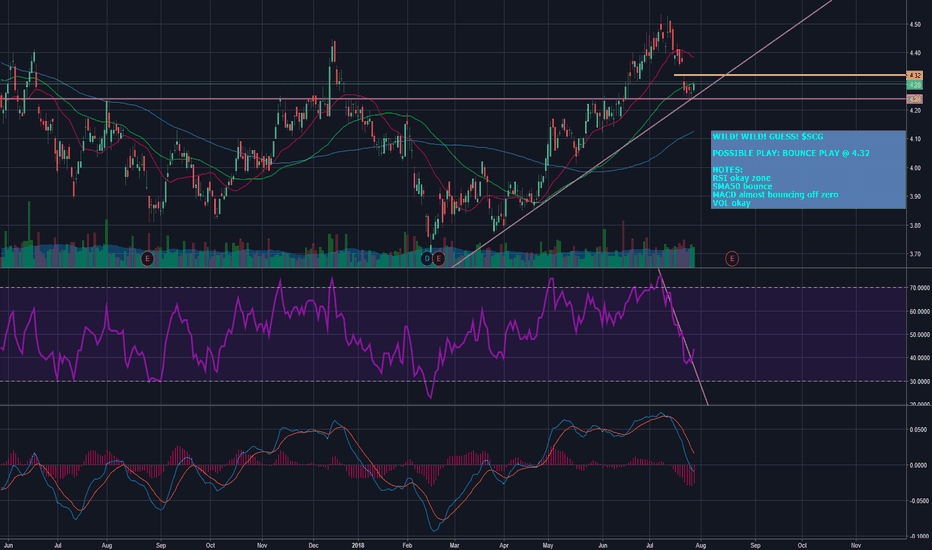The height and width of the screenshot is (550, 932).
Task: Click the upcoming earnings E marker near August
Action: [x=732, y=259]
